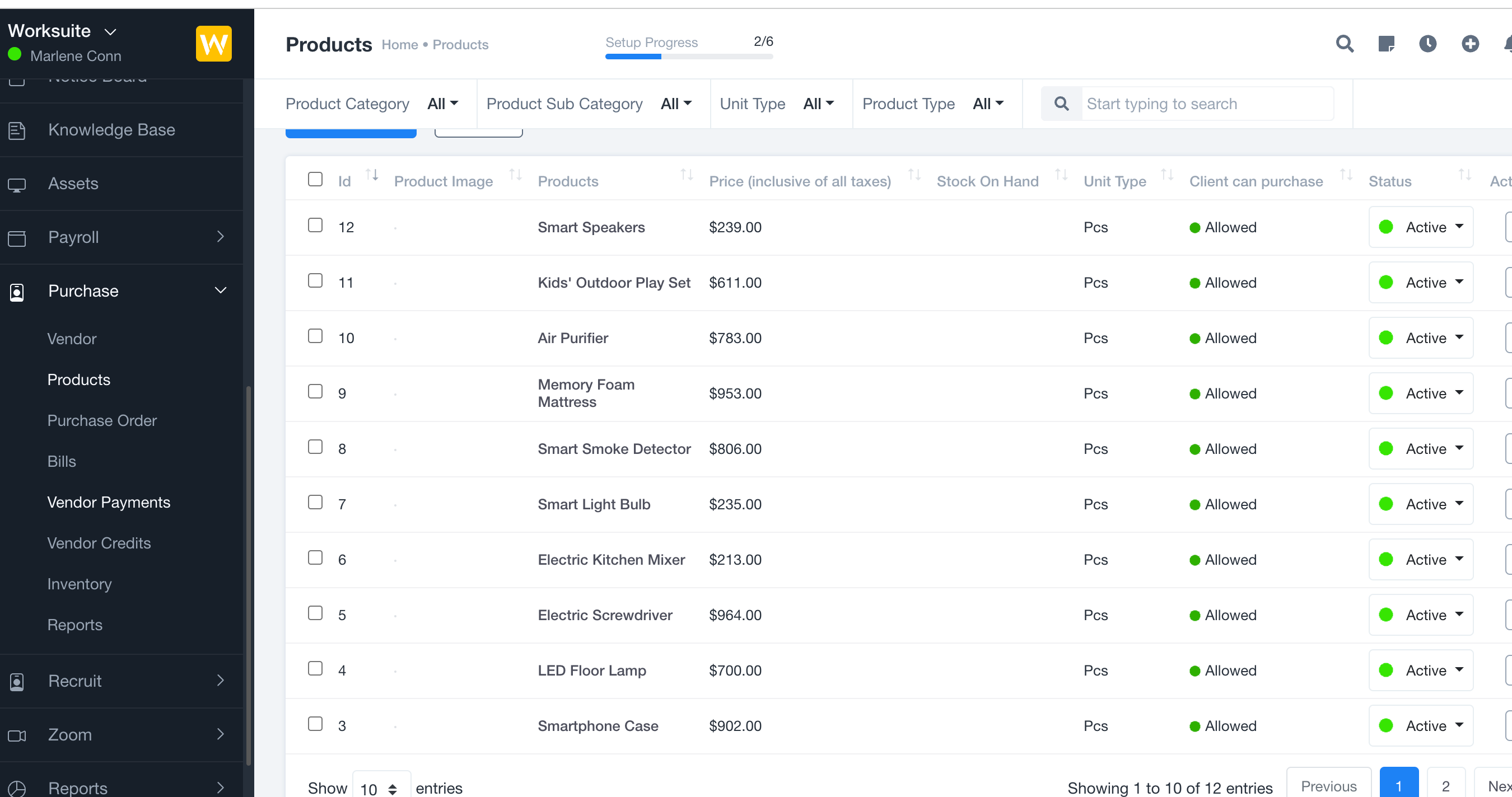Check the select-all checkbox in header
The height and width of the screenshot is (797, 1512).
coord(315,180)
